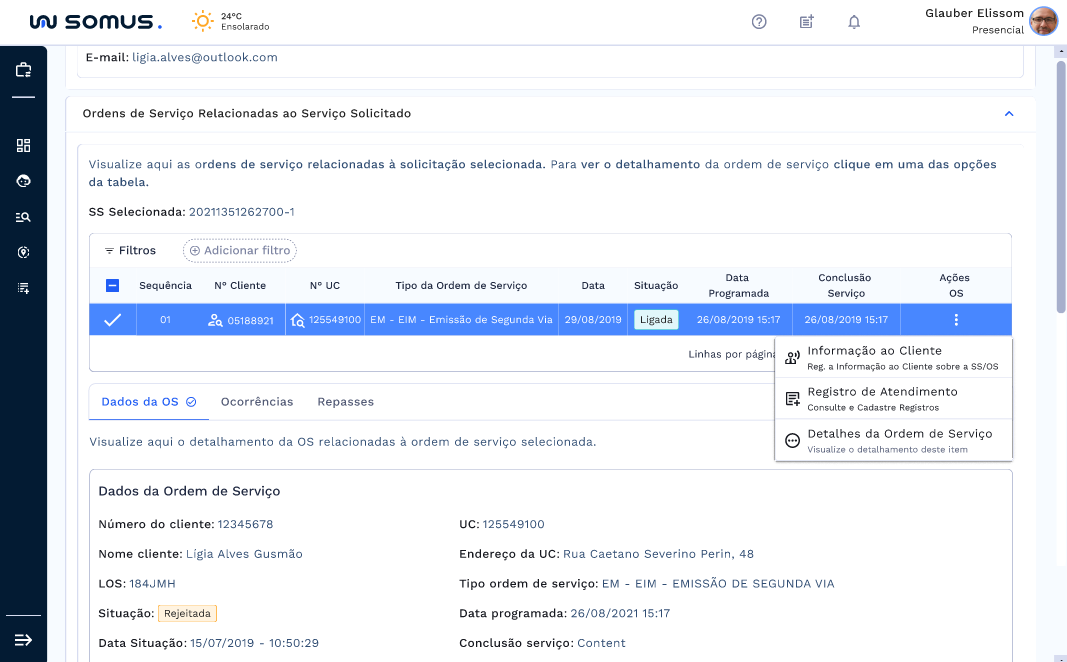Viewport: 1067px width, 662px height.
Task: Deselect the checked row for sequence 01
Action: pyautogui.click(x=113, y=320)
